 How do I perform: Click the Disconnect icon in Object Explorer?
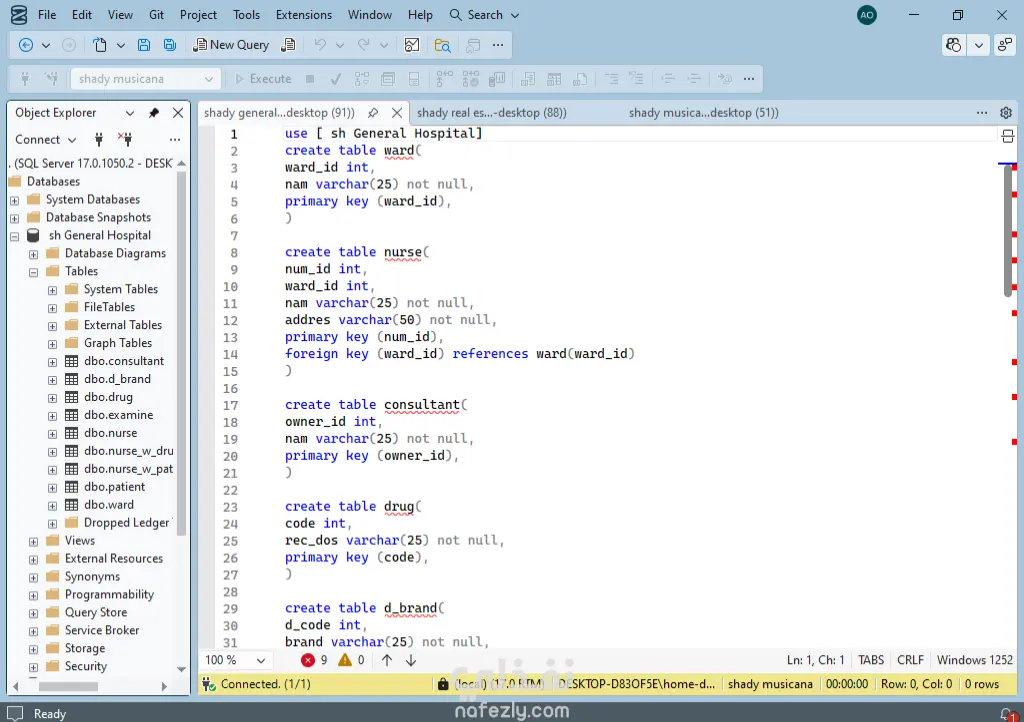[125, 140]
